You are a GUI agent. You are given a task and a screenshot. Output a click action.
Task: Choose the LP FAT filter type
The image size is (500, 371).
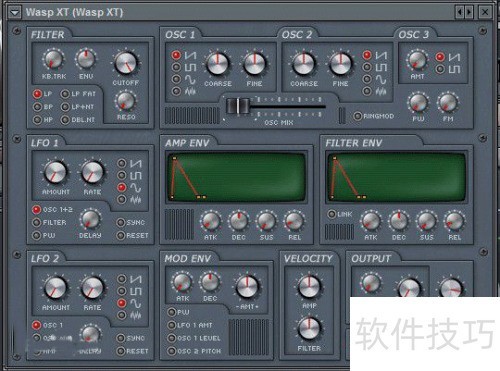65,94
